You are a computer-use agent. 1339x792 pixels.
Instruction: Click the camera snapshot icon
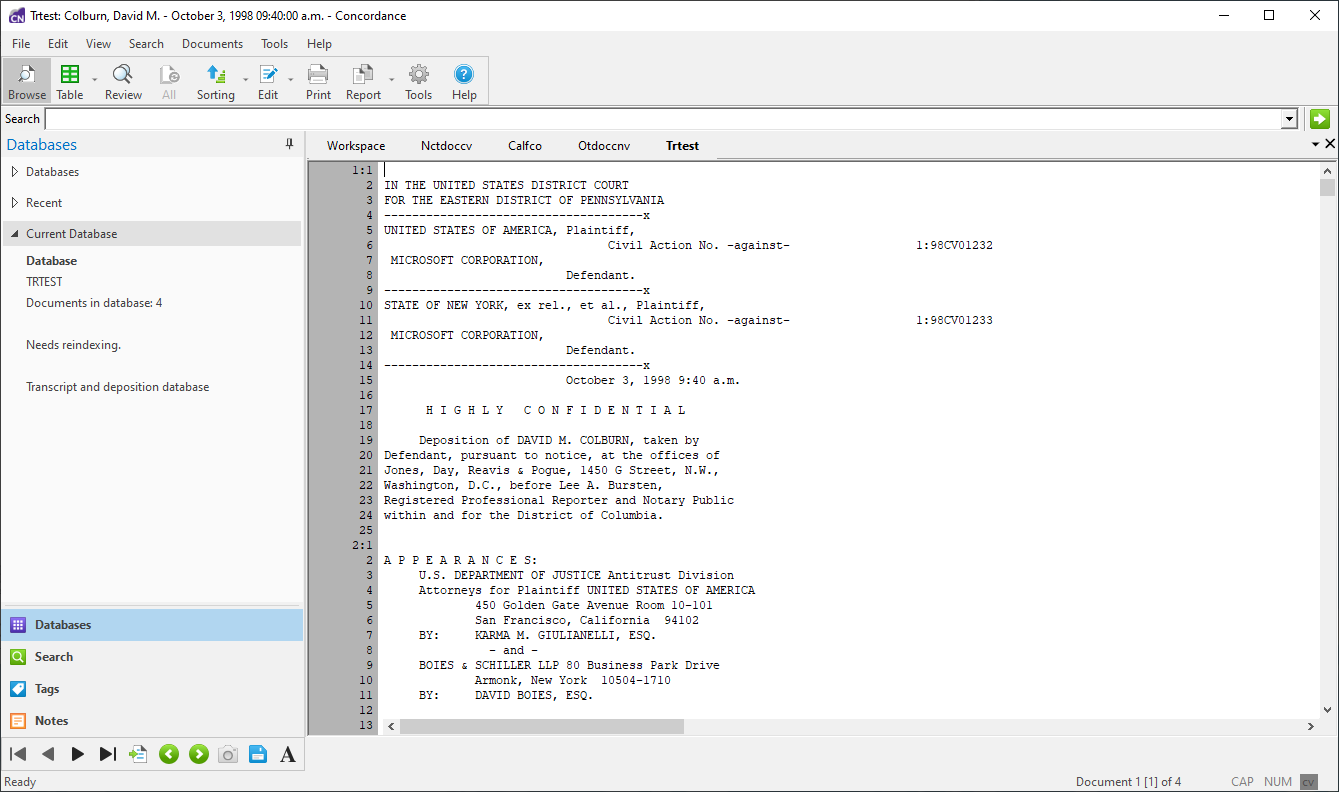pos(228,754)
